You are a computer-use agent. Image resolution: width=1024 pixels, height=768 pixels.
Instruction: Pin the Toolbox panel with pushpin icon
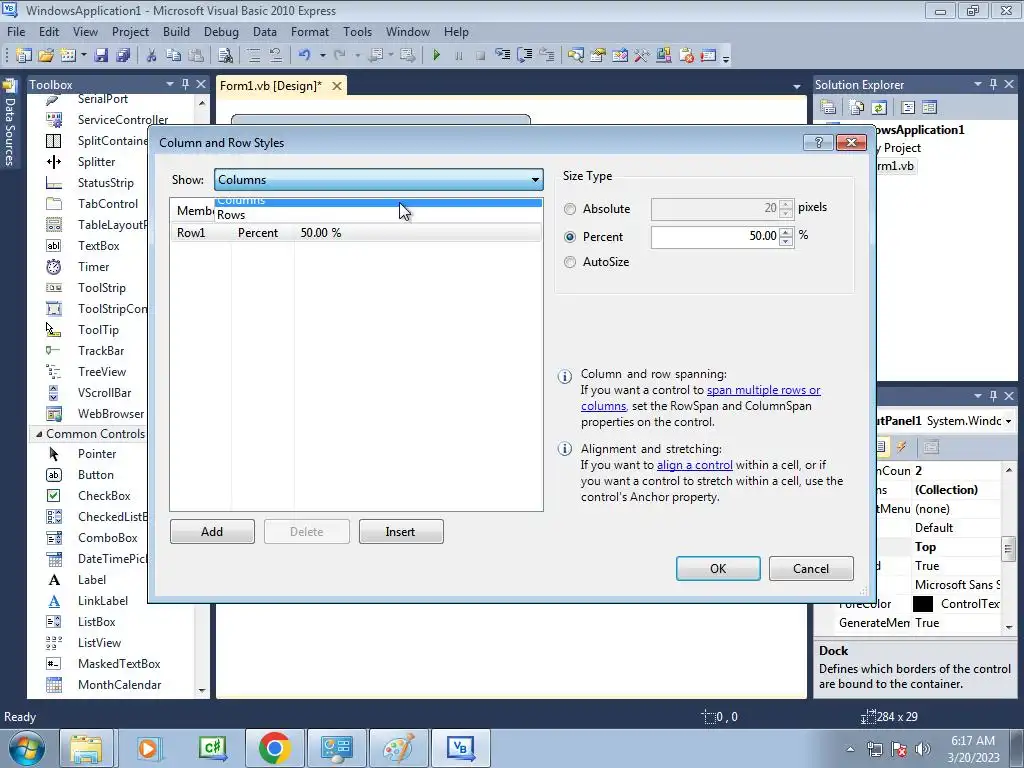pos(185,84)
